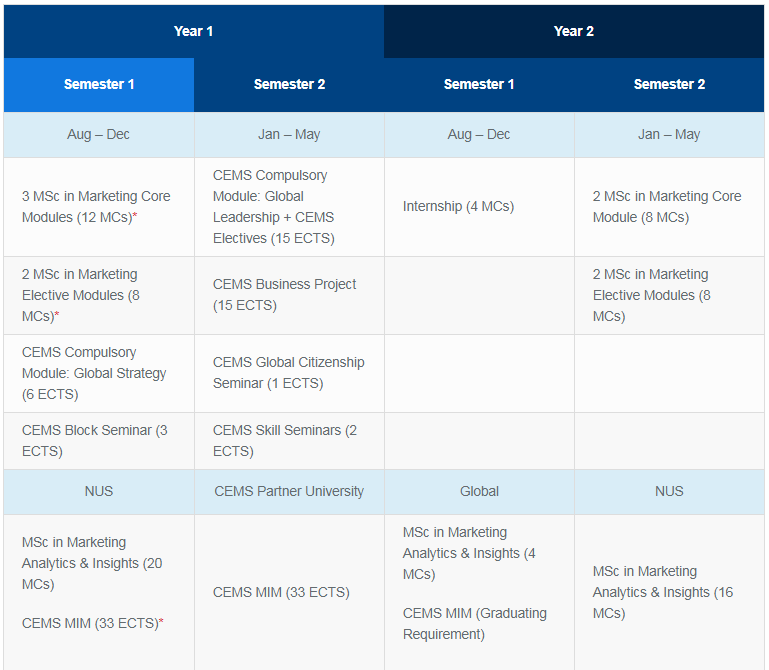The width and height of the screenshot is (769, 670).
Task: Click CEMS Global Citizenship Seminar (1 ECTS)
Action: tap(289, 373)
